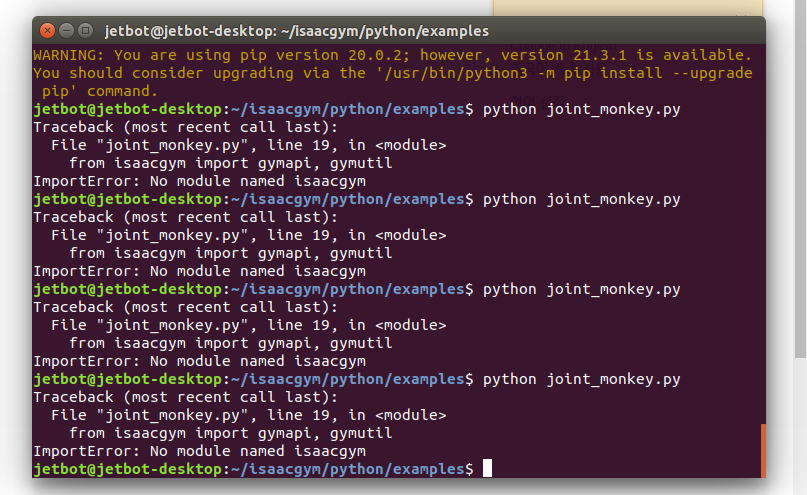Close the terminal window
This screenshot has width=807, height=495.
[47, 31]
